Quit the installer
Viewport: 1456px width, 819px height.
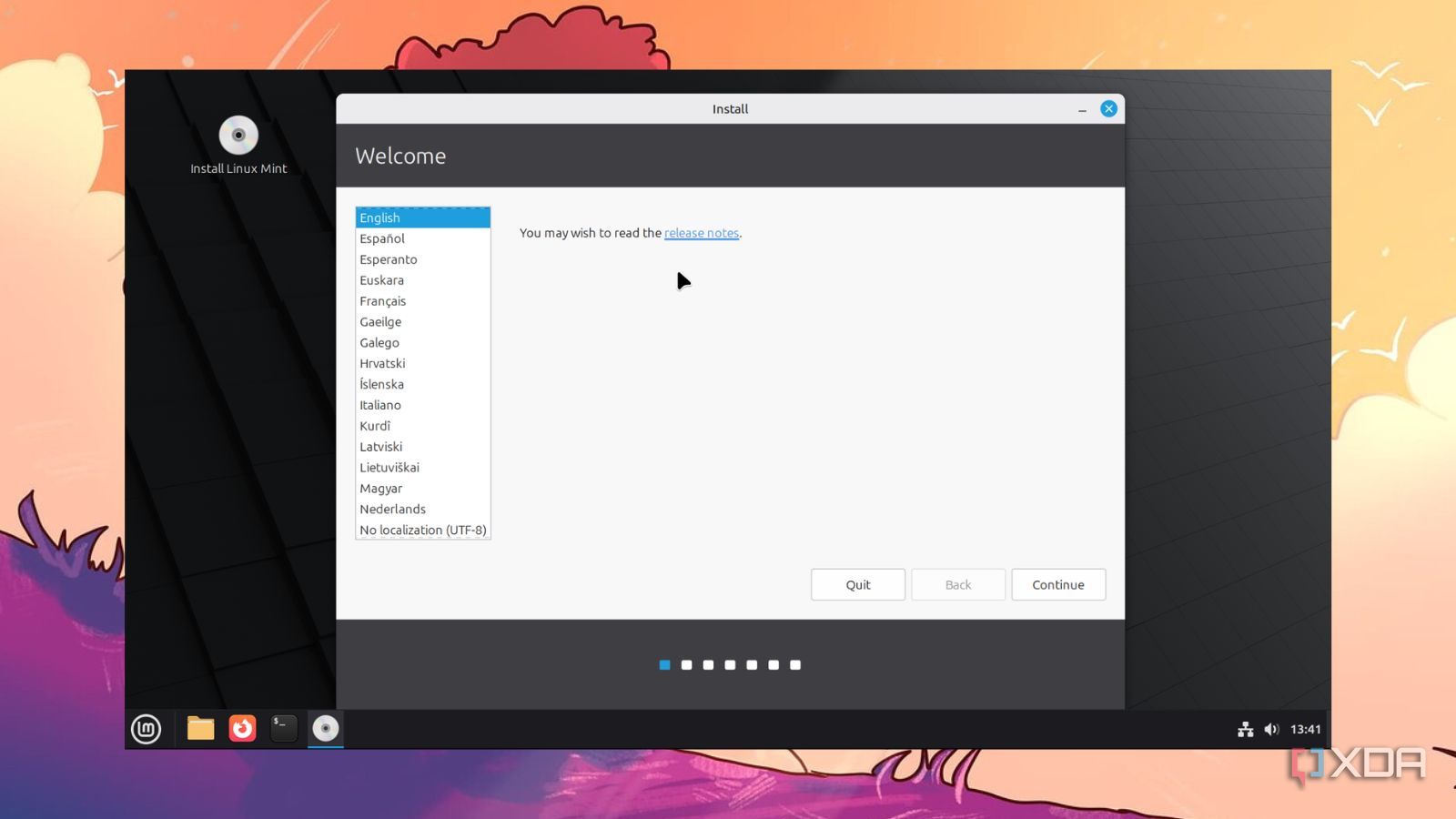click(x=858, y=584)
